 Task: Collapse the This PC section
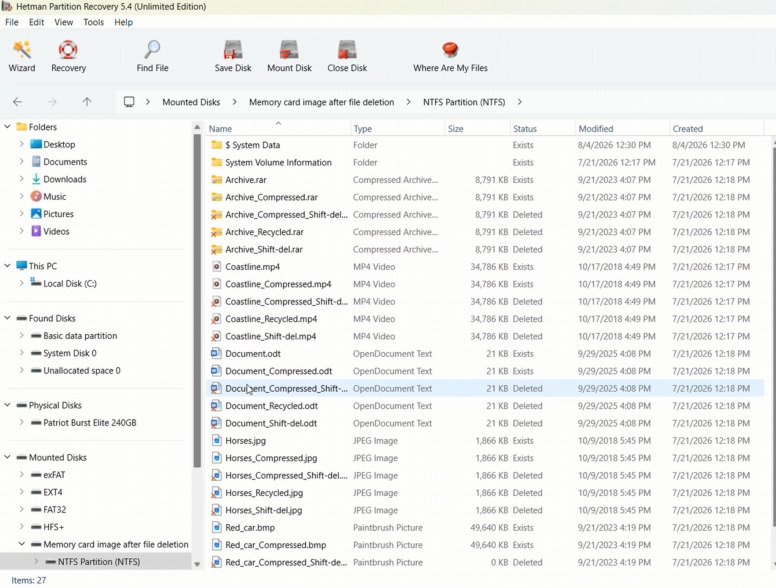7,266
